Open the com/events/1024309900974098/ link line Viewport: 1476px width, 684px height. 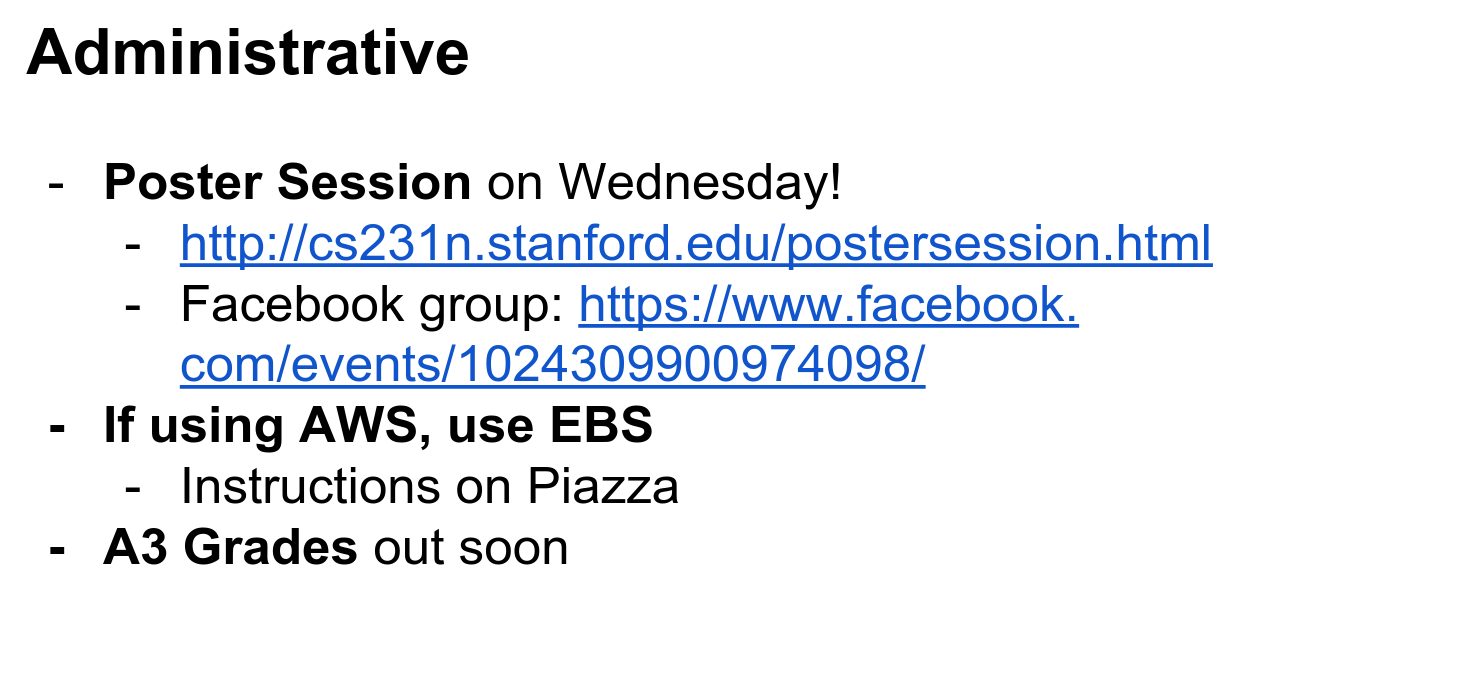pyautogui.click(x=552, y=366)
